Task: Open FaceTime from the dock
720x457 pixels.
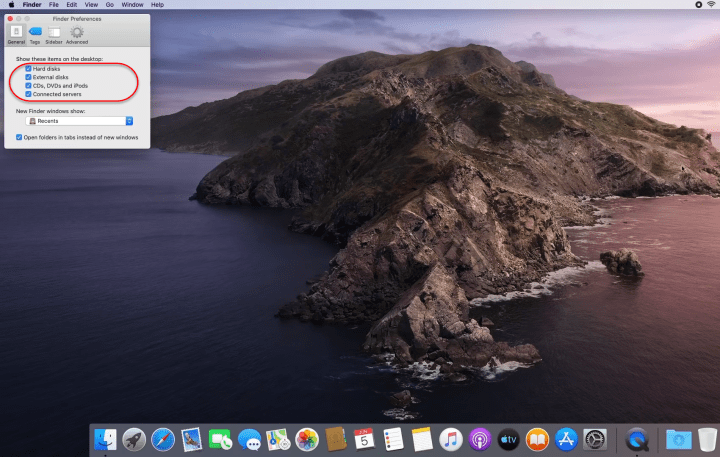Action: [220, 440]
